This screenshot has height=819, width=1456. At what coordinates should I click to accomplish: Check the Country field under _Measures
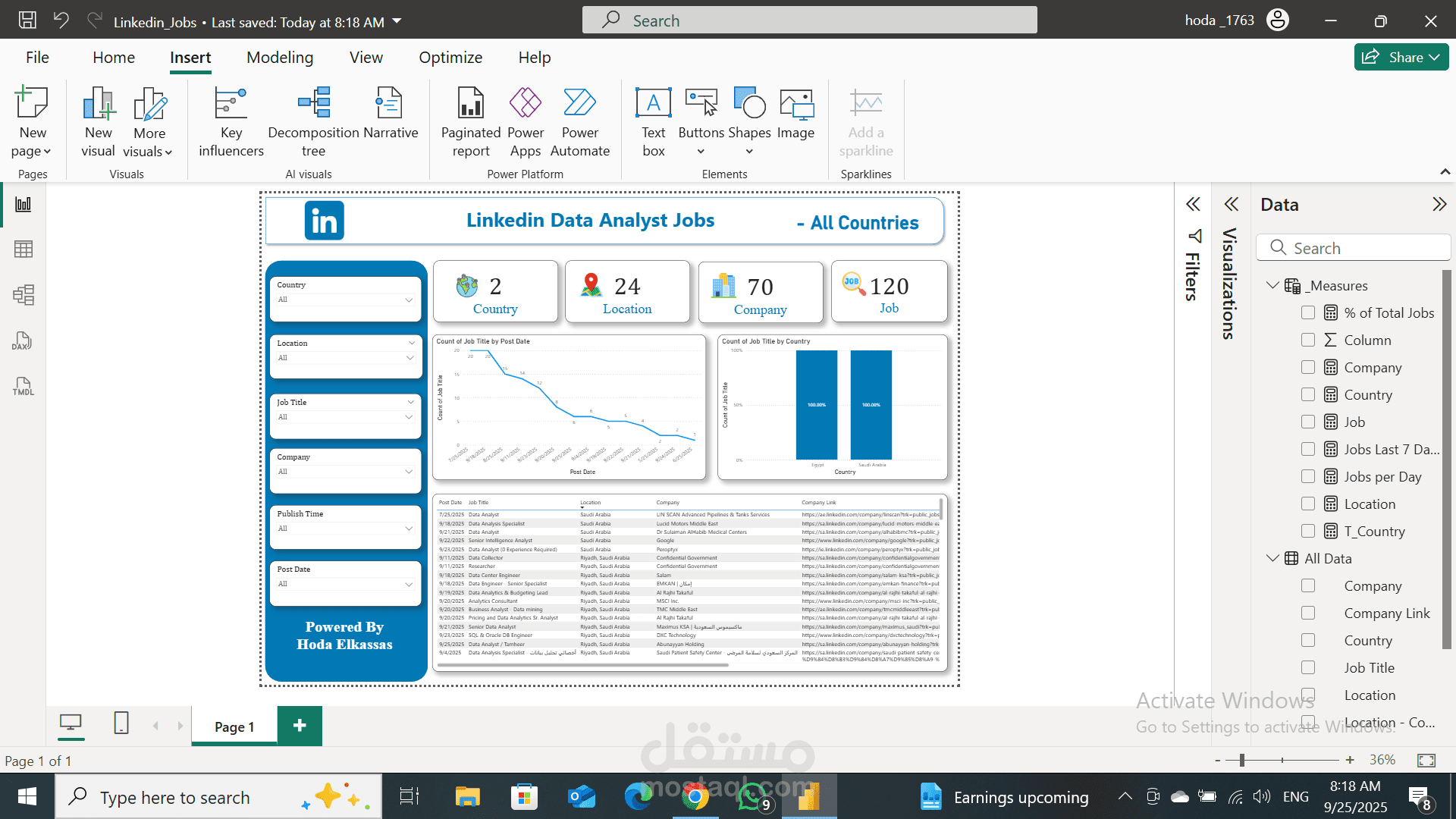coord(1307,394)
